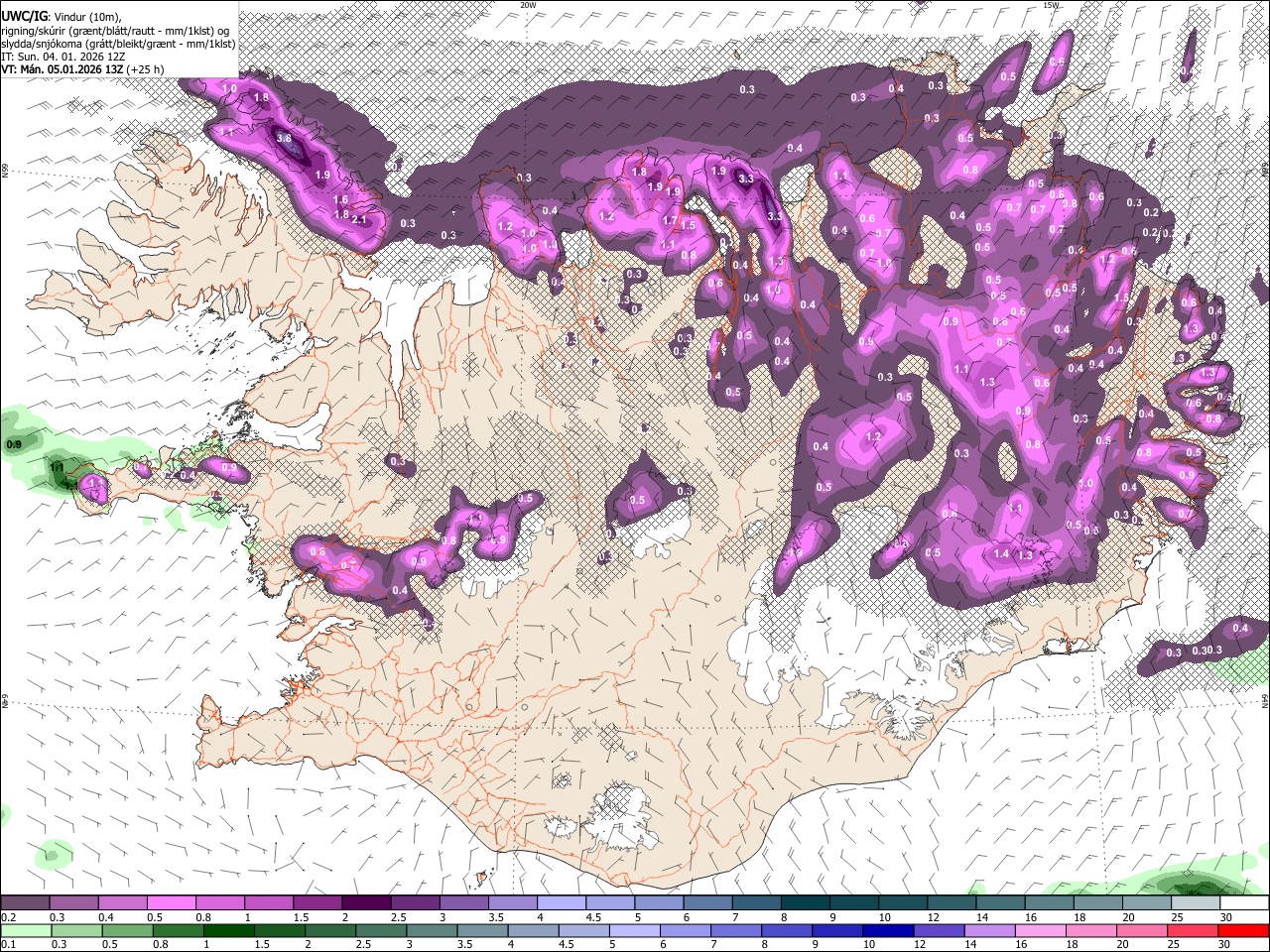Click the '0.2' label in the top legend row
The height and width of the screenshot is (952, 1270).
9,917
